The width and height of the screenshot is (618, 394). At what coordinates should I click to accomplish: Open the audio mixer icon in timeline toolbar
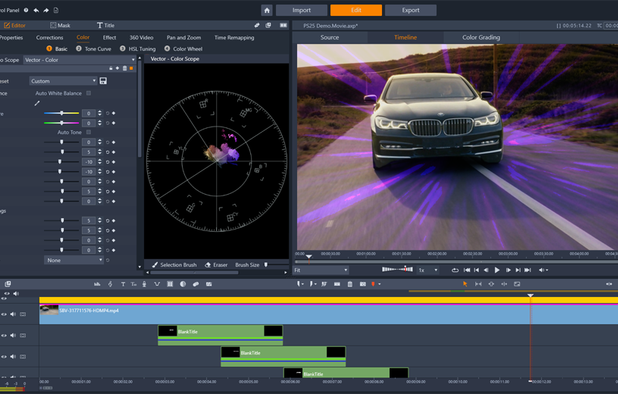tap(97, 284)
